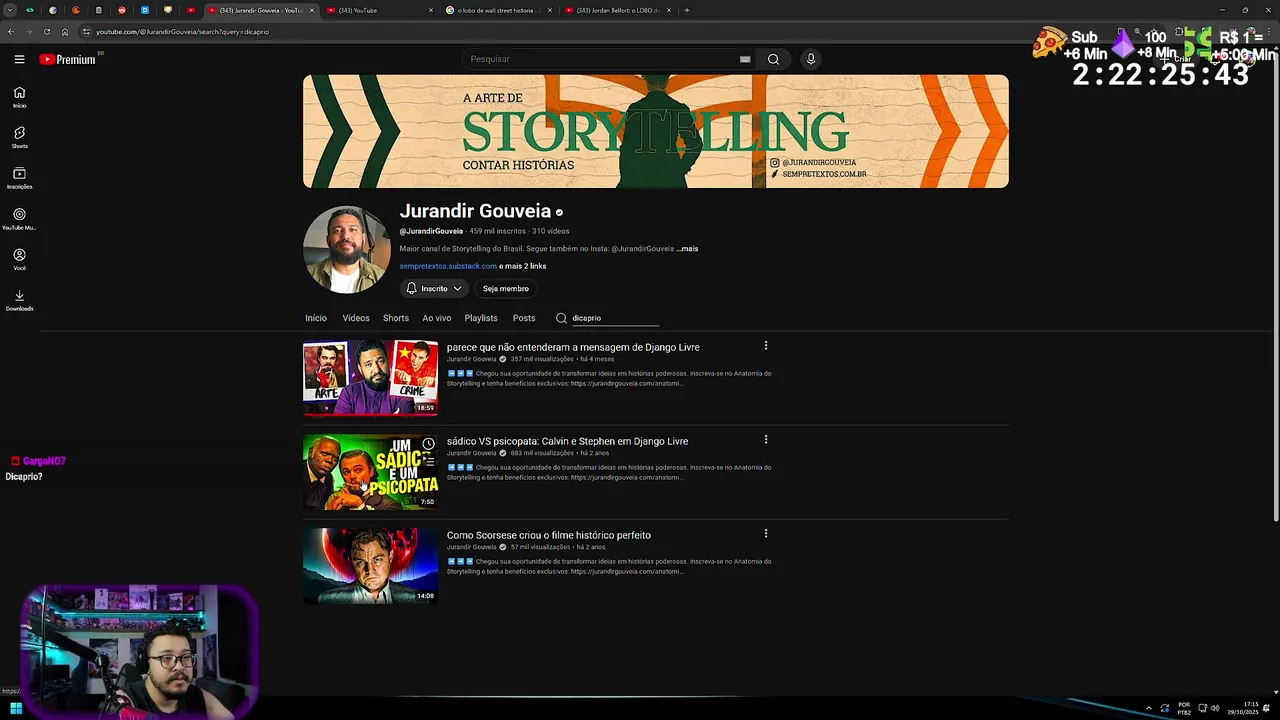Click the browser back arrow
Viewport: 1280px width, 720px height.
[x=10, y=32]
